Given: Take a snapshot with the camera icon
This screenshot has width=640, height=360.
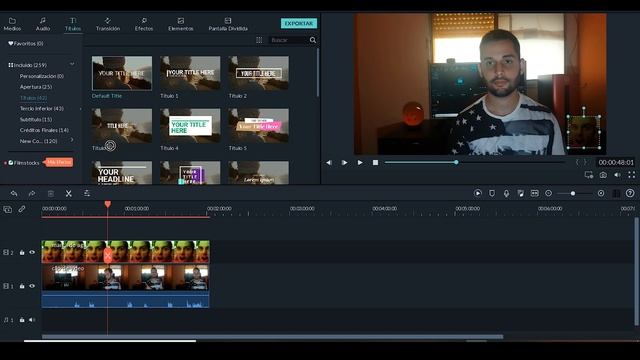Looking at the screenshot, I should click(x=603, y=175).
